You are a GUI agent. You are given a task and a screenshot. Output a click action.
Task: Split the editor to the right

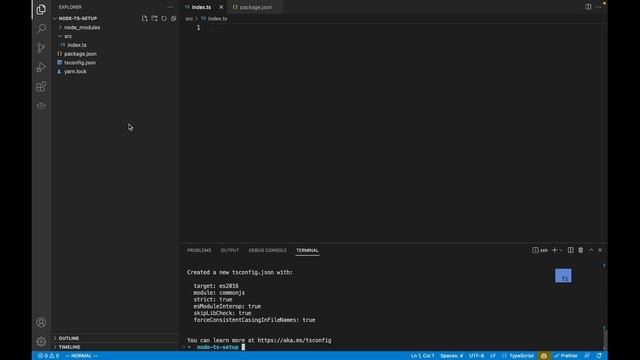[588, 7]
